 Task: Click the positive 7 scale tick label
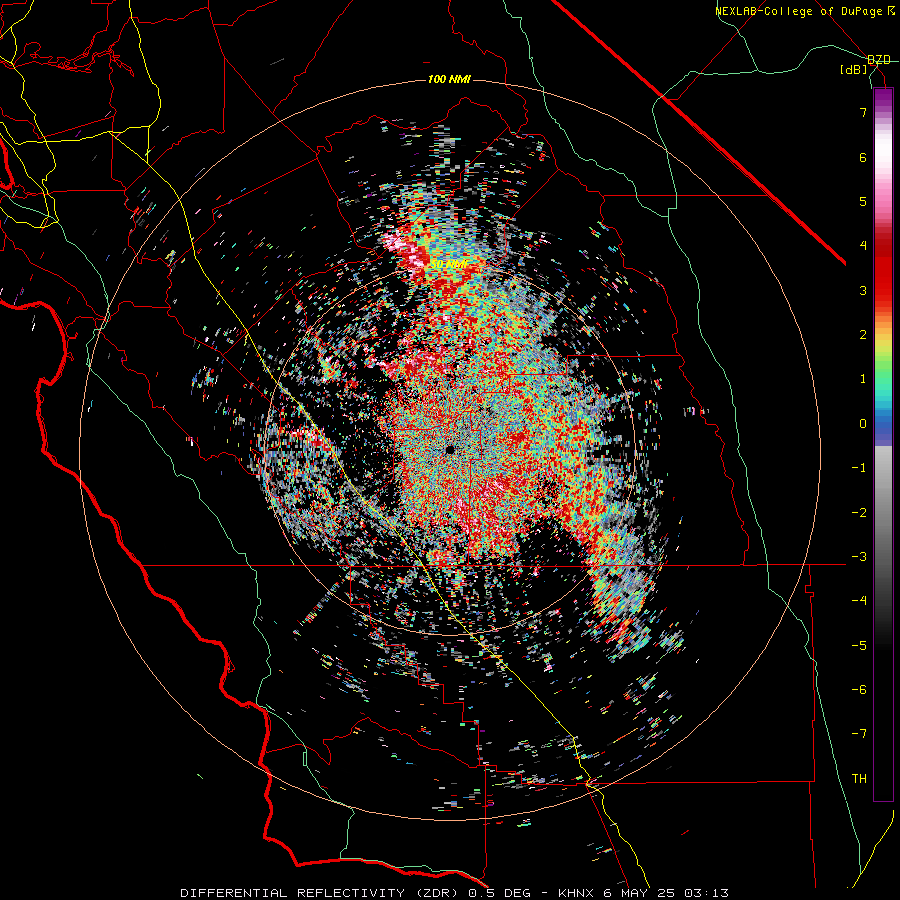coord(863,112)
